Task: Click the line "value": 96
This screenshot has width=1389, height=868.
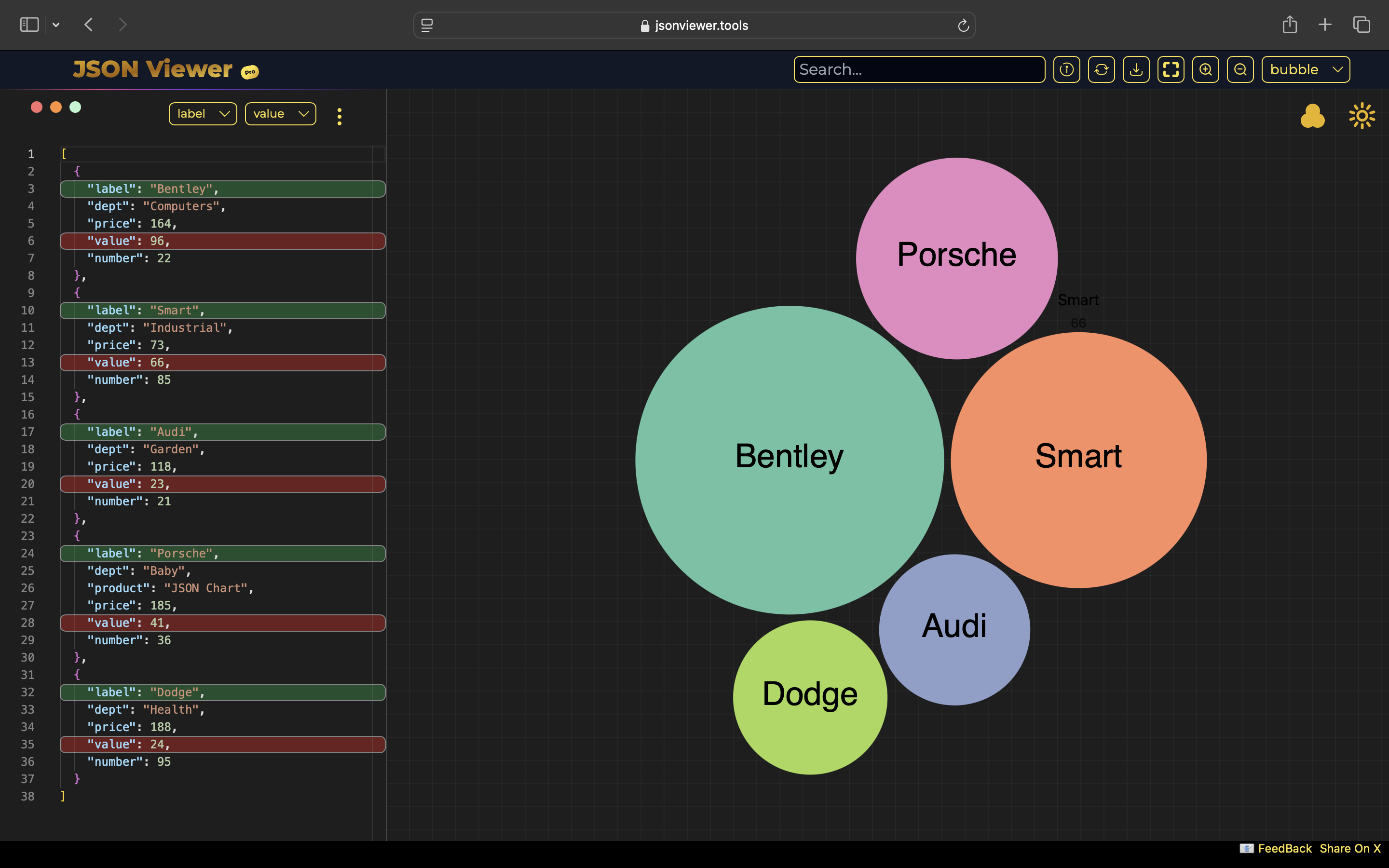Action: click(x=223, y=241)
